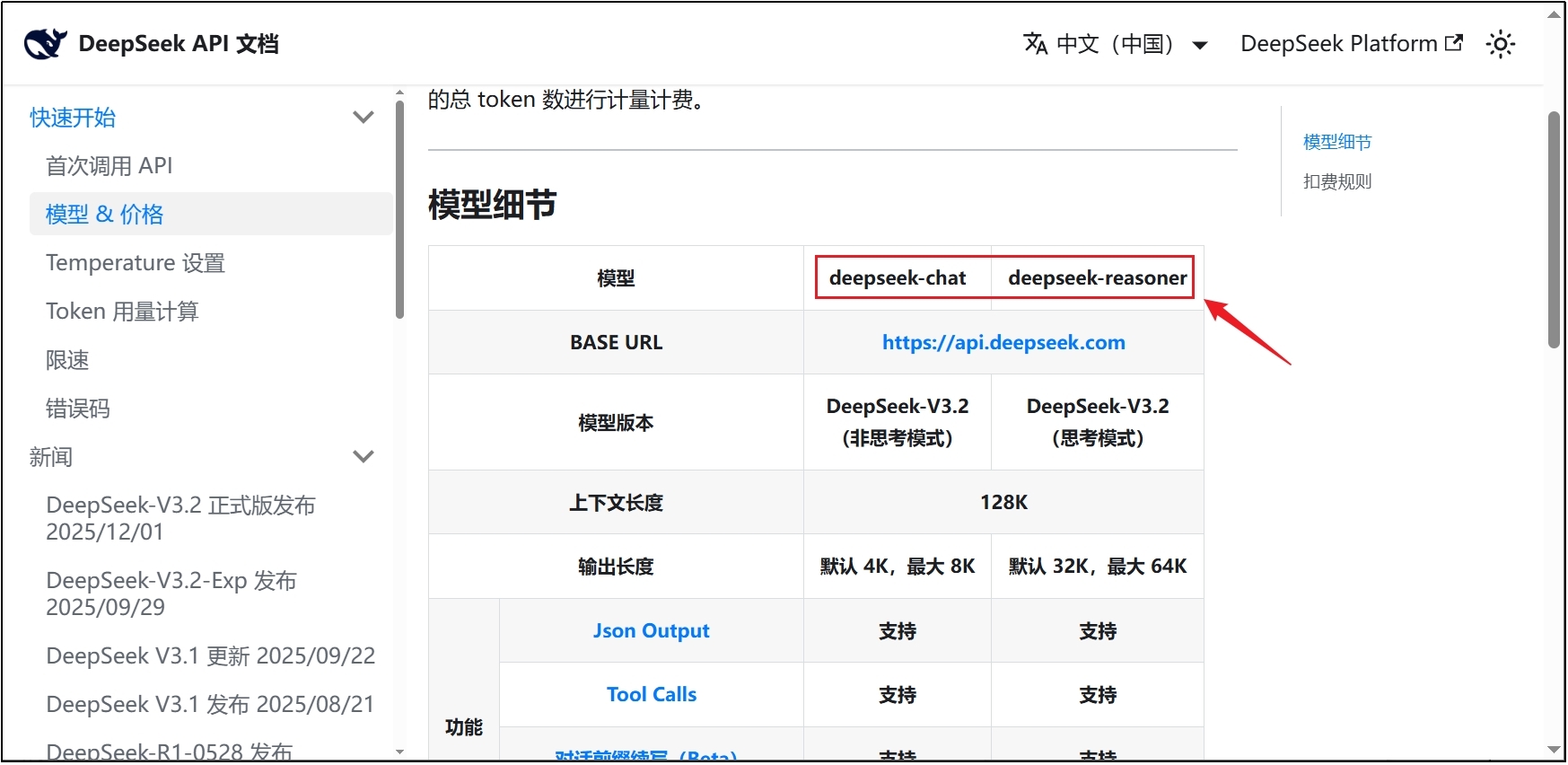Collapse the 快速开始 section chevron

364,117
